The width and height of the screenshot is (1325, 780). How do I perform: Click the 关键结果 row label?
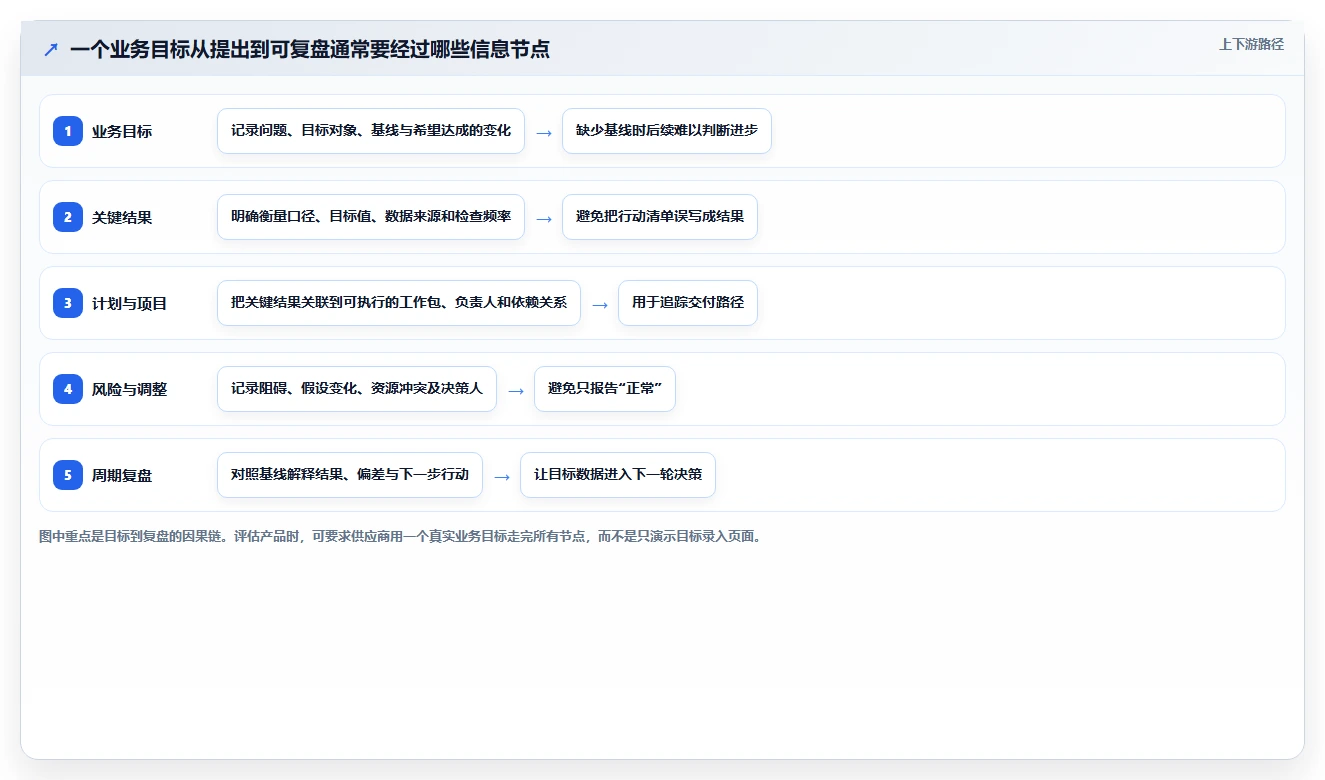[x=122, y=217]
